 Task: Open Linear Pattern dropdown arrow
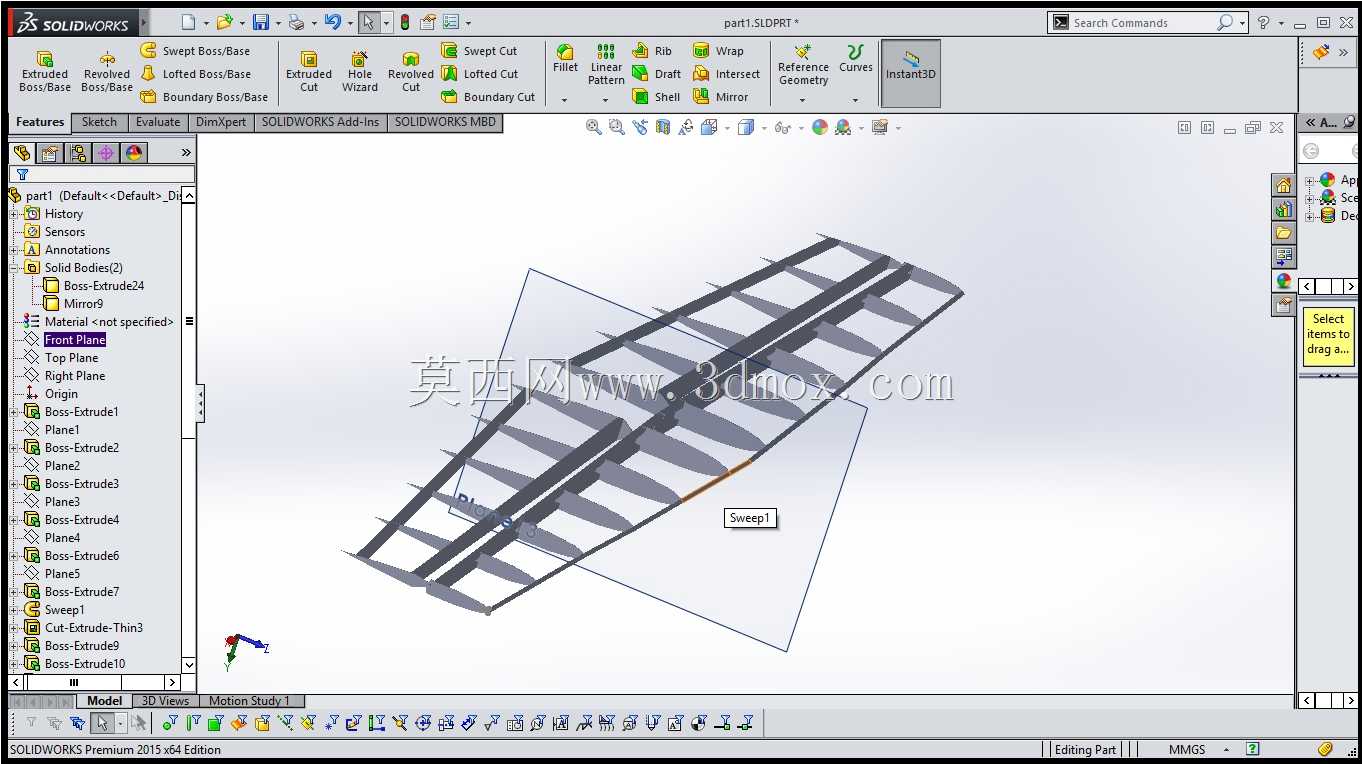(x=606, y=100)
